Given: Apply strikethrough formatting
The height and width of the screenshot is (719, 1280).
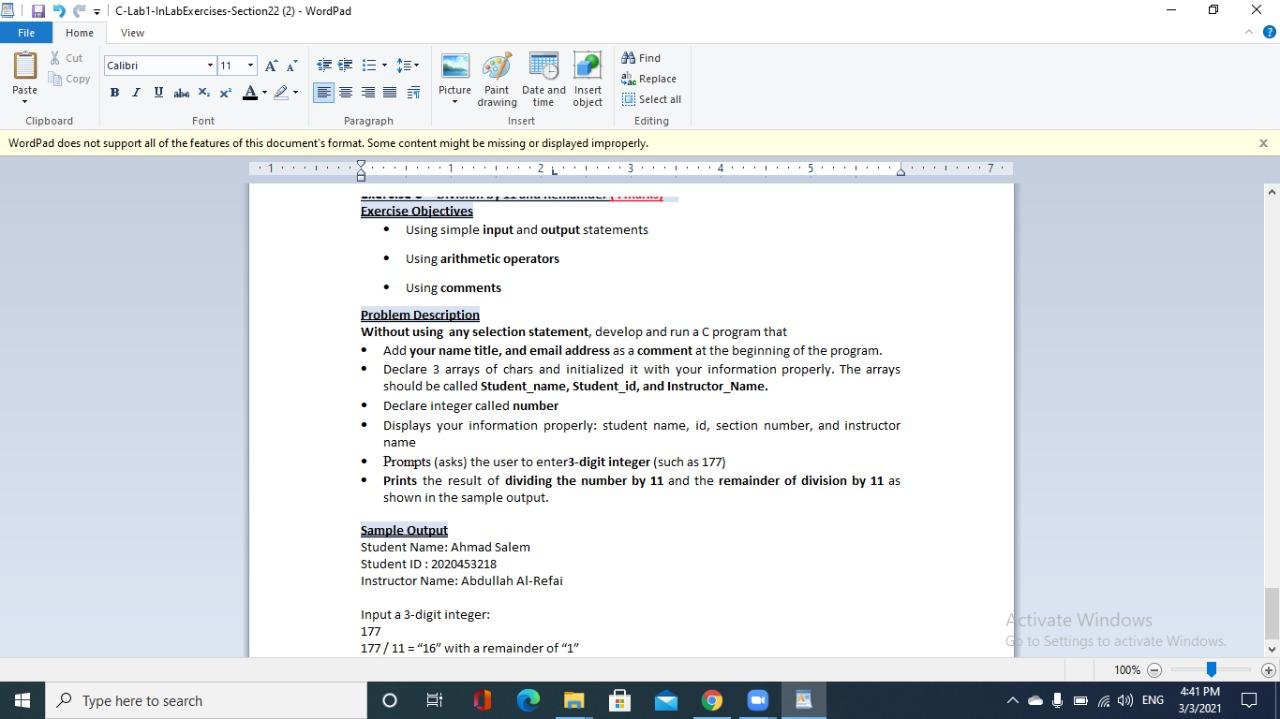Looking at the screenshot, I should pos(181,92).
